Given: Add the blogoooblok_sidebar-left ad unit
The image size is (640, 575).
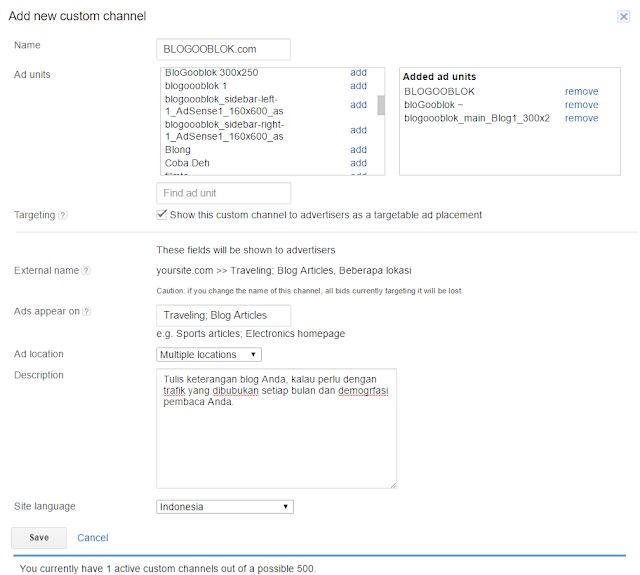Looking at the screenshot, I should coord(358,105).
